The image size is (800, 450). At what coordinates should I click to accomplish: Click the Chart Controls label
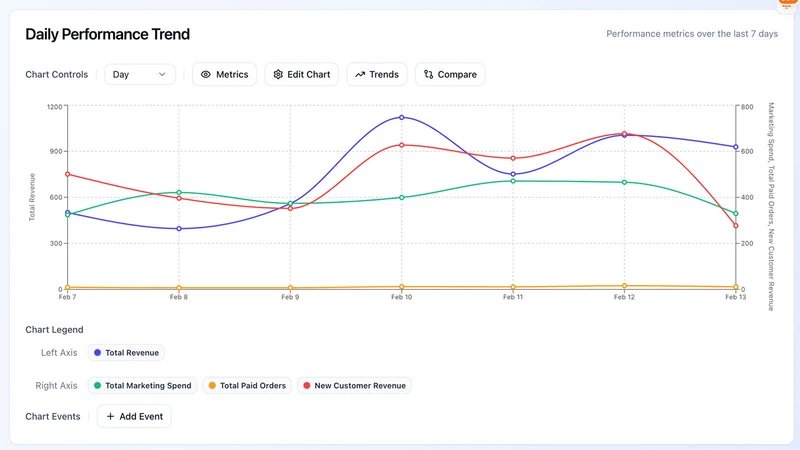(x=57, y=74)
